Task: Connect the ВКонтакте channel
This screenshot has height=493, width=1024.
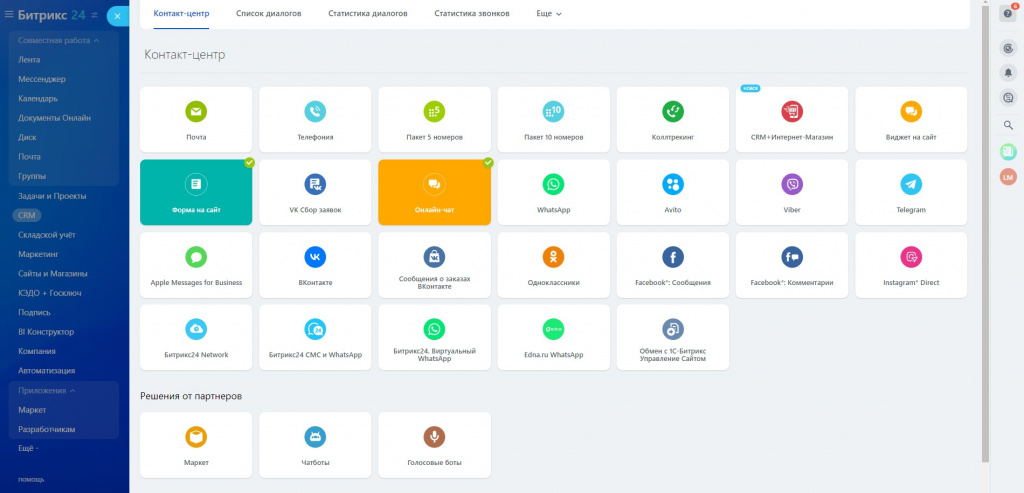Action: (x=315, y=265)
